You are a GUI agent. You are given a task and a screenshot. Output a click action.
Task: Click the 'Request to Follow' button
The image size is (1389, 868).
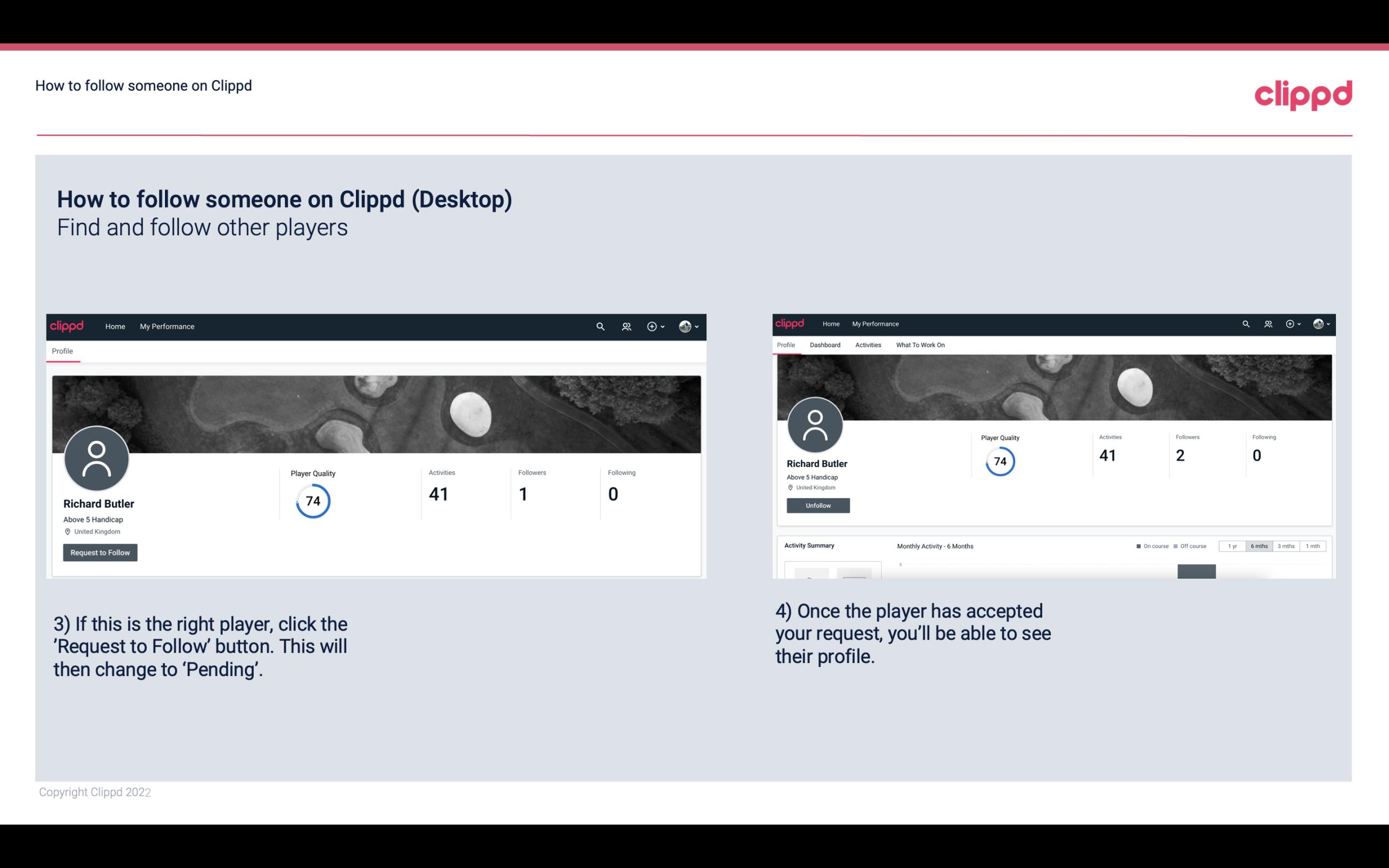click(x=100, y=552)
